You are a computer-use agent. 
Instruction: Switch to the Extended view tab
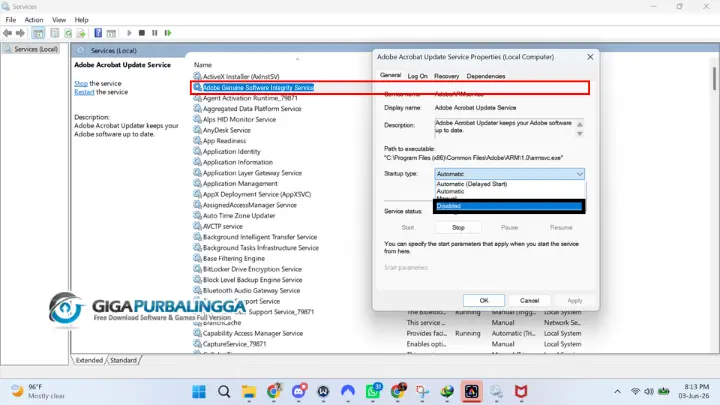89,360
